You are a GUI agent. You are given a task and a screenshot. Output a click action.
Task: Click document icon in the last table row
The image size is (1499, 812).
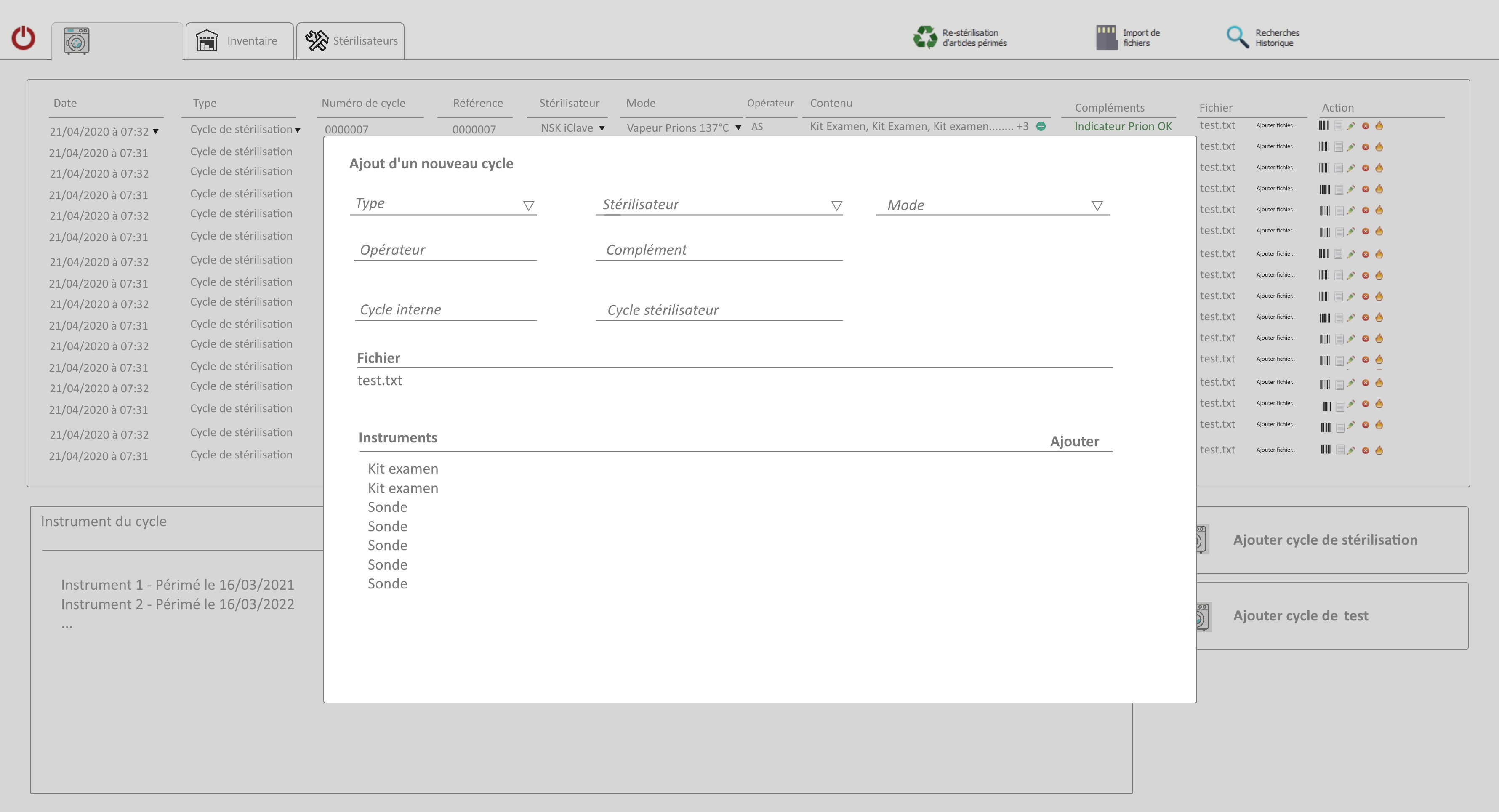[1339, 450]
